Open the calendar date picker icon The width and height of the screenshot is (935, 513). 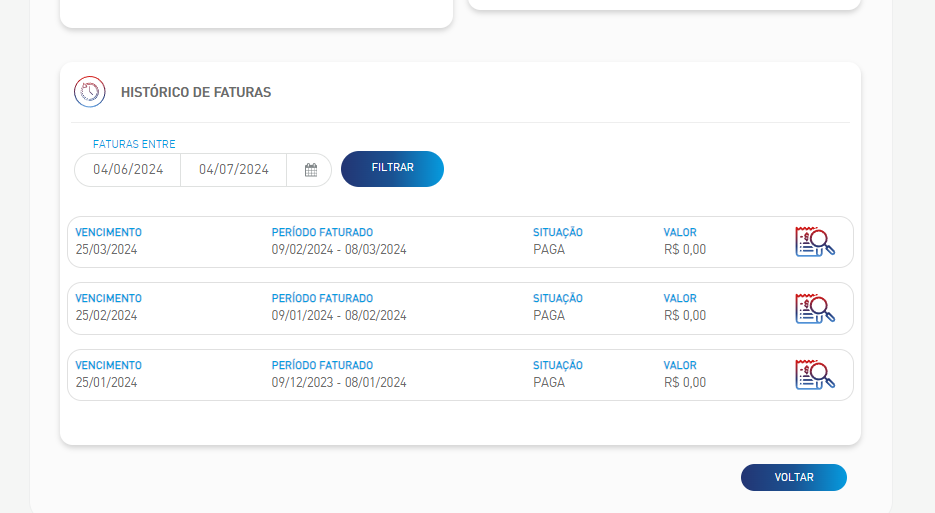coord(311,170)
